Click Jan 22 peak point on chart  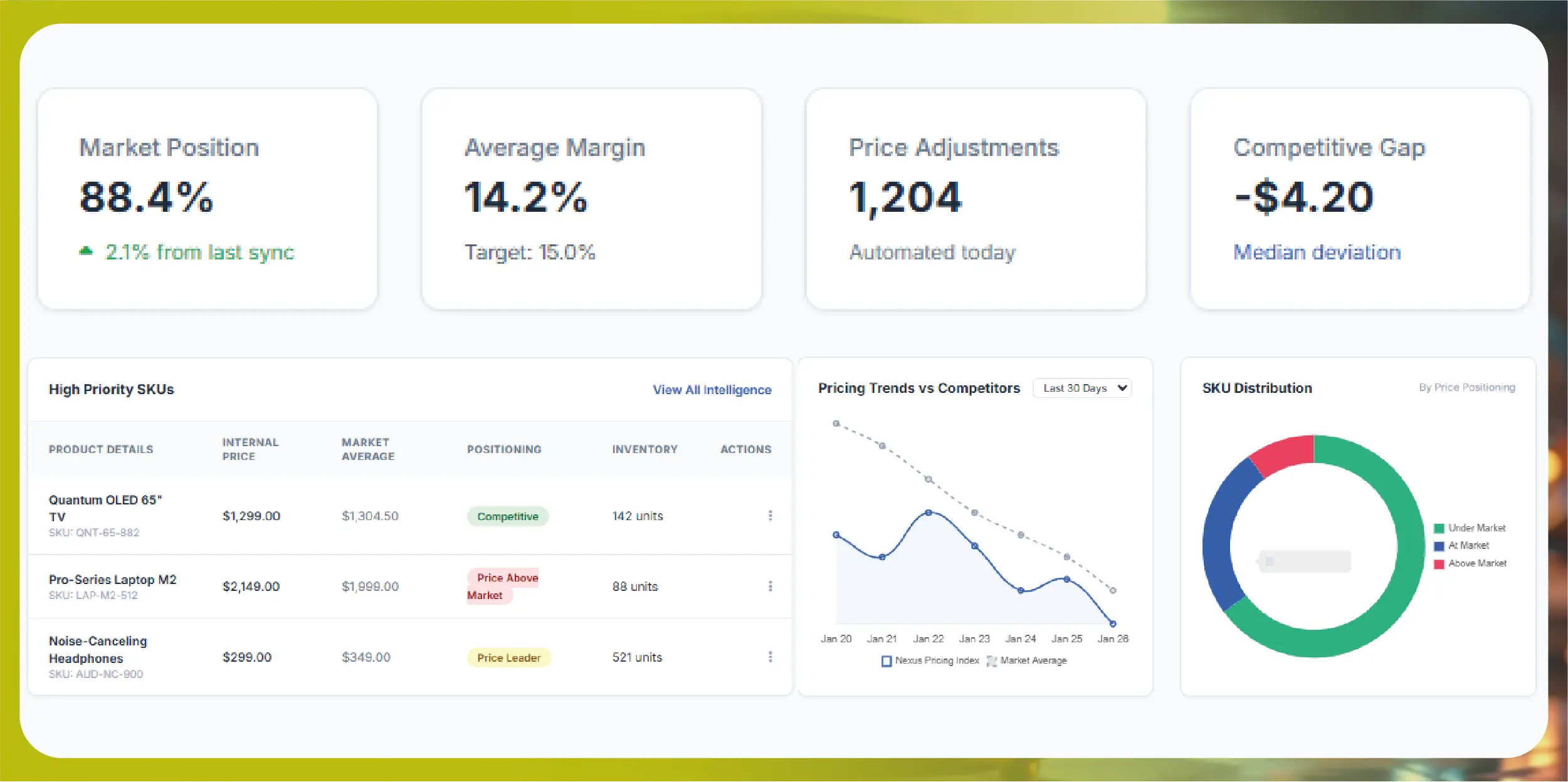pos(929,513)
